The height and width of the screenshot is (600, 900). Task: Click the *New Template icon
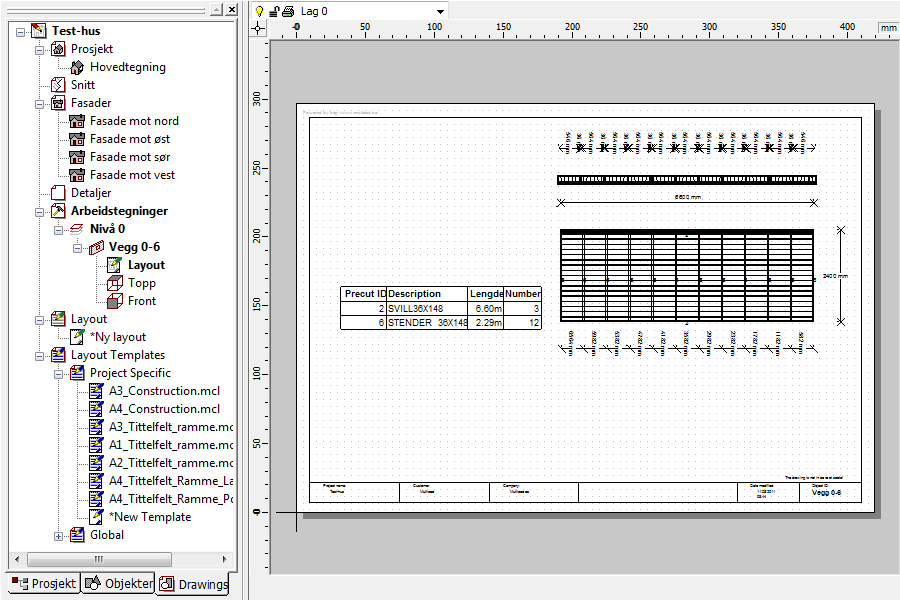tap(96, 517)
